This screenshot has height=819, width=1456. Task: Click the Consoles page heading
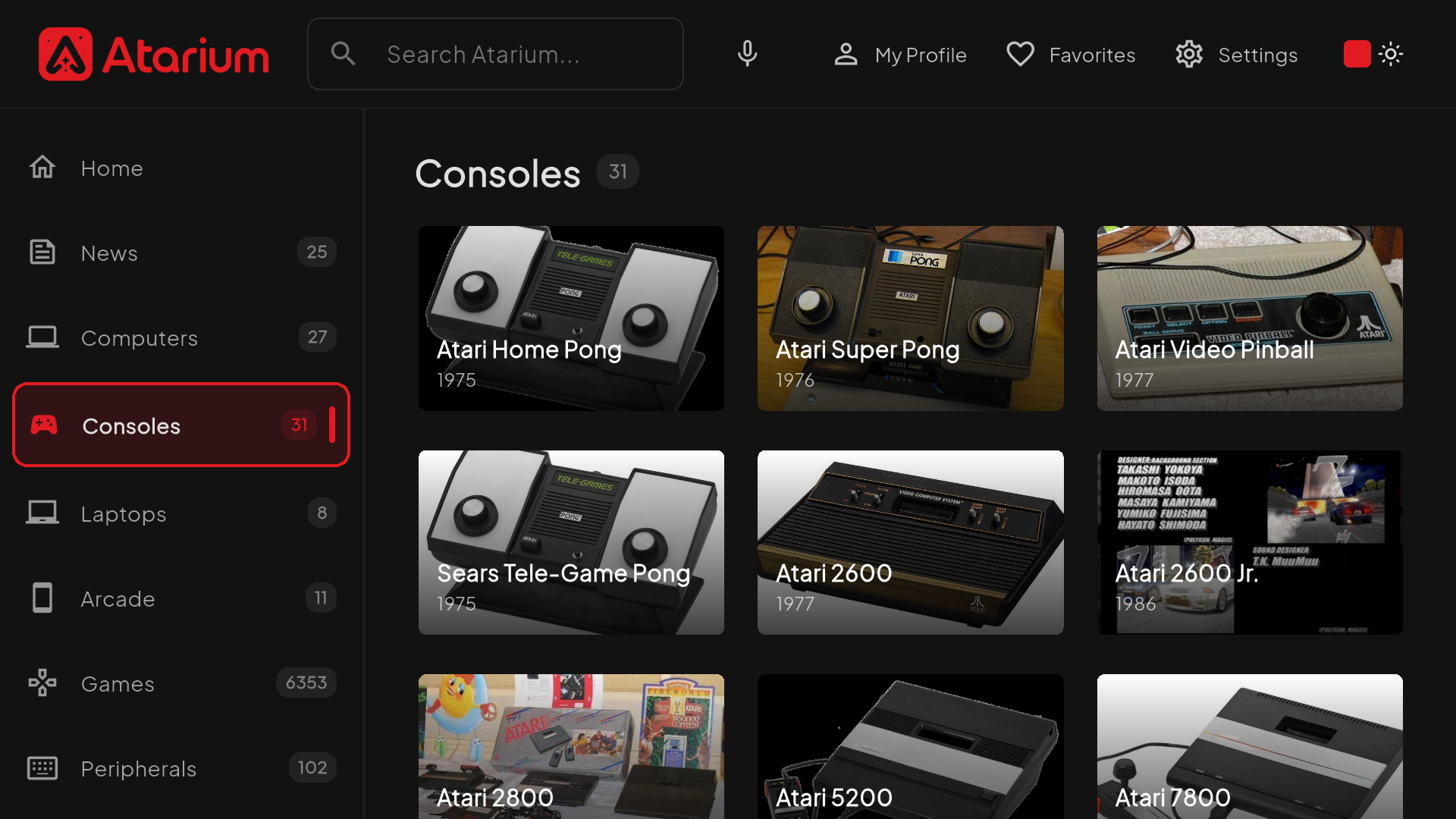coord(497,173)
